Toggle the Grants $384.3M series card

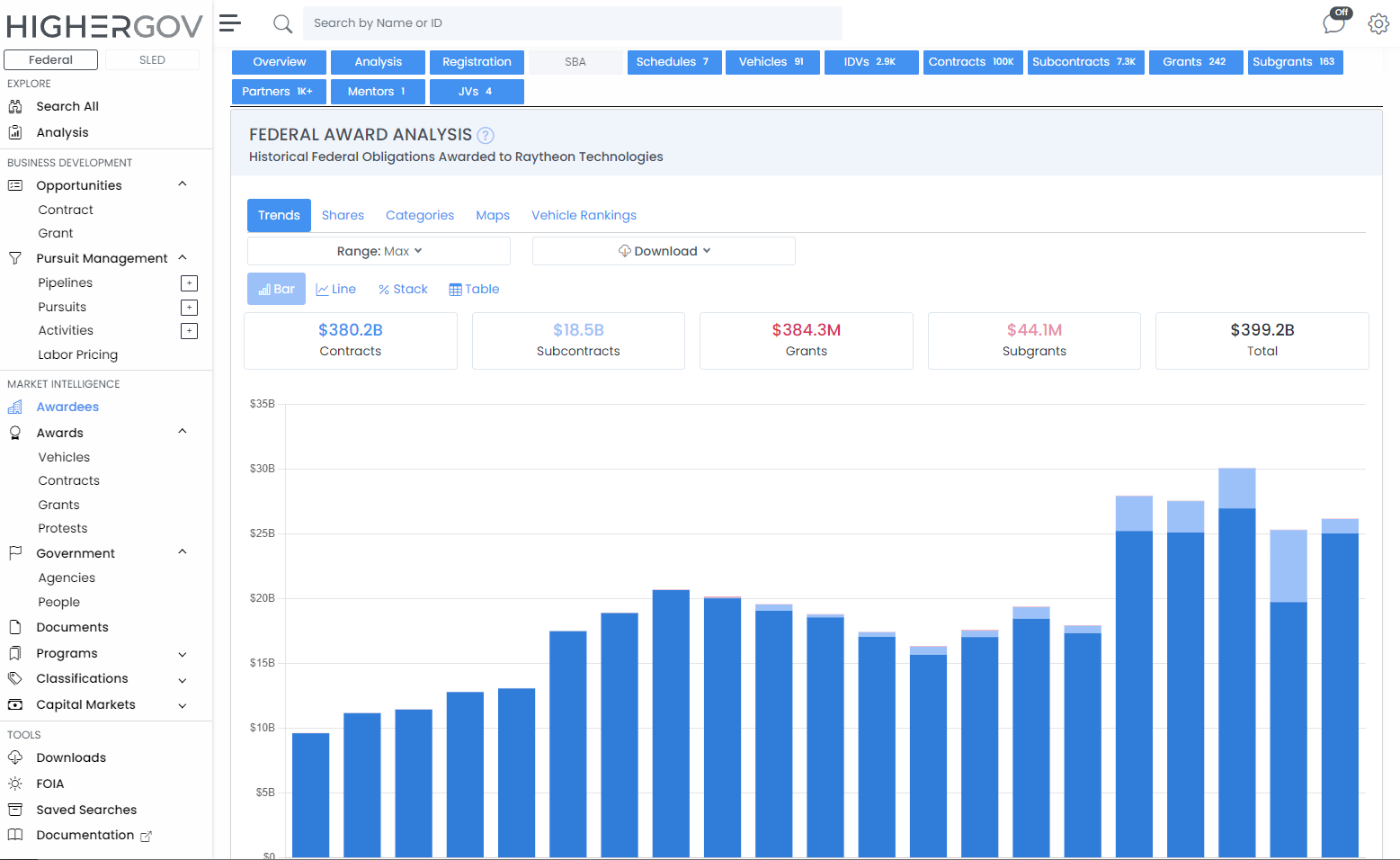point(807,340)
